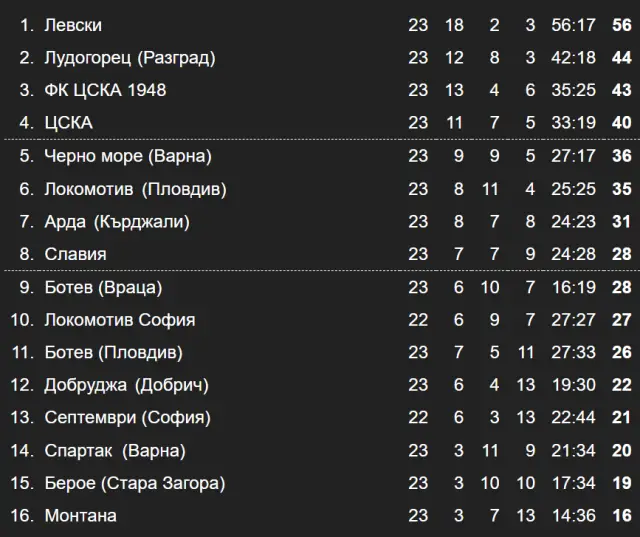
Task: Select ФК ЦСКА 1948 team row
Action: point(105,90)
